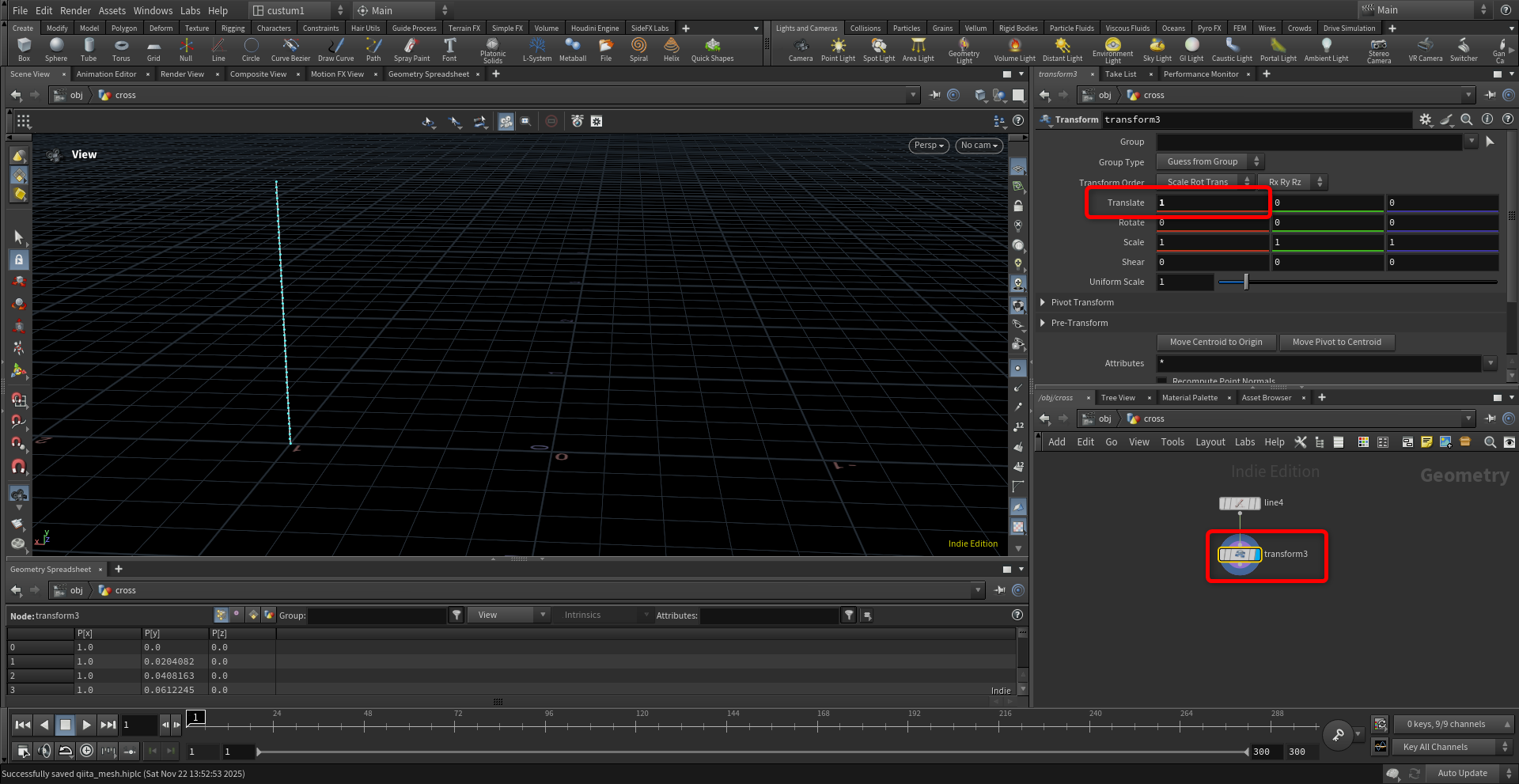Add a Point Light from the shelf
The height and width of the screenshot is (784, 1519).
click(838, 49)
